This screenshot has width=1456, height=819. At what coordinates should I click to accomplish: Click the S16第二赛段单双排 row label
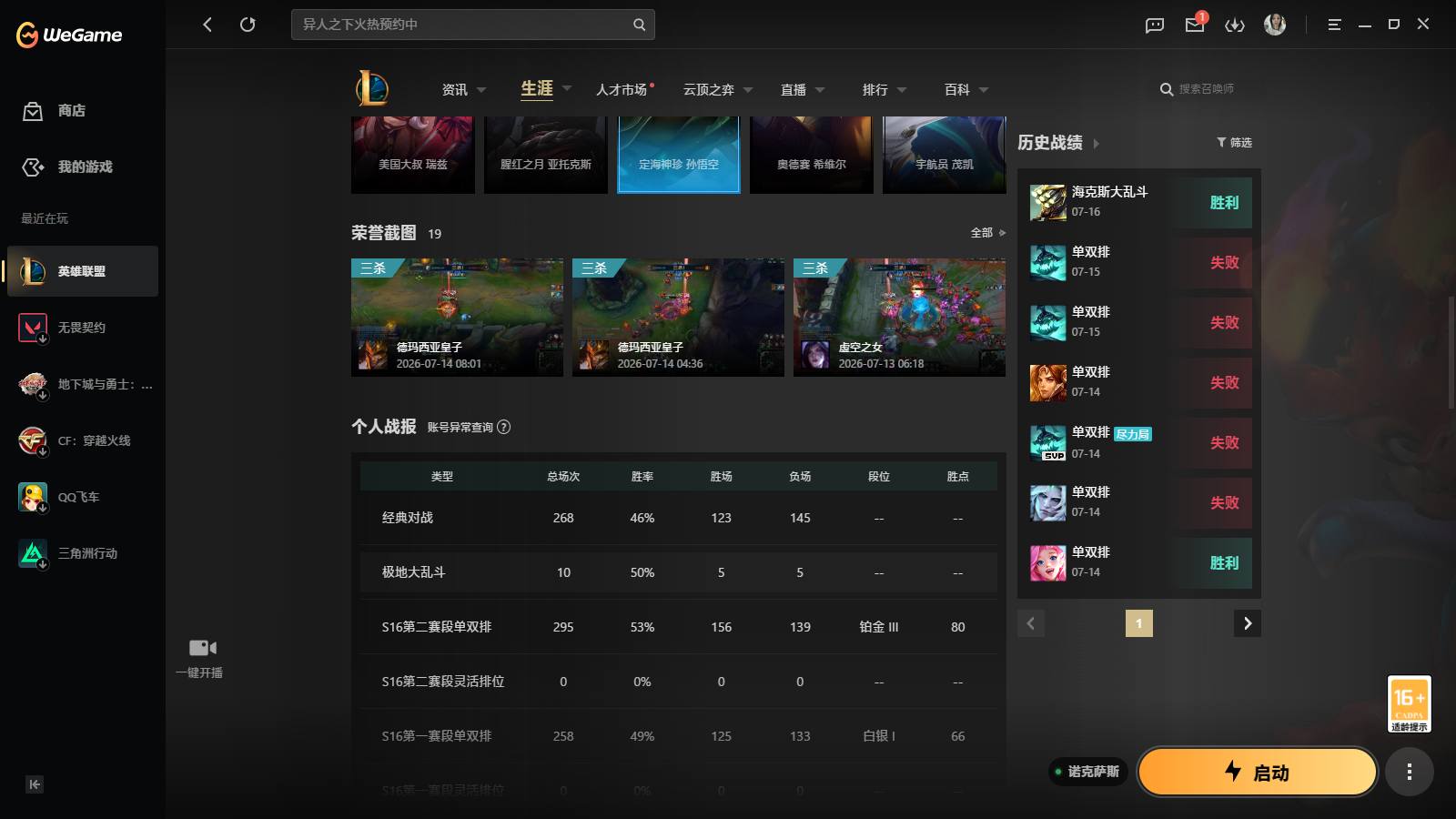(437, 627)
